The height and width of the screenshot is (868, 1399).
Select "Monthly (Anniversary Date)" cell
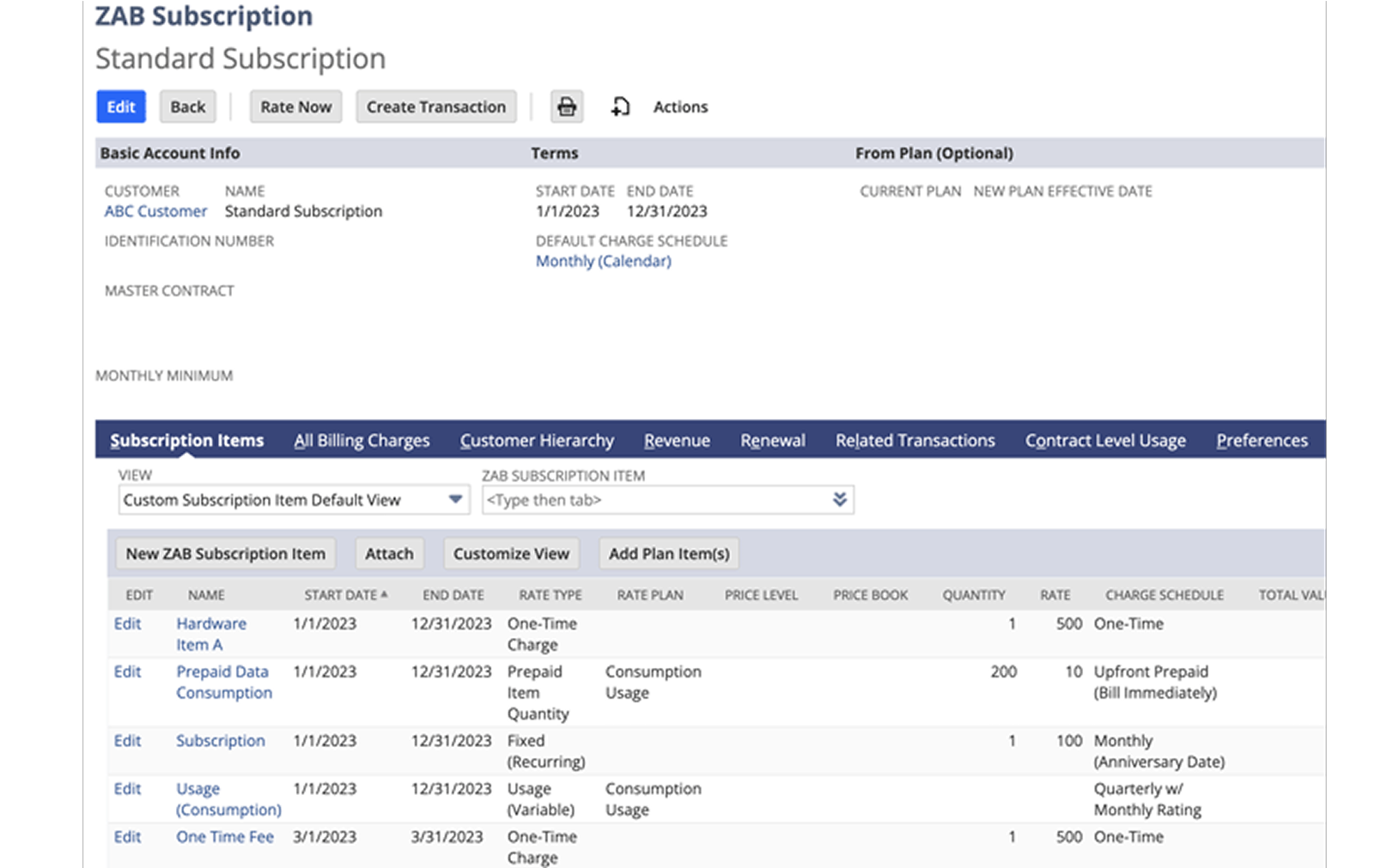pyautogui.click(x=1159, y=751)
